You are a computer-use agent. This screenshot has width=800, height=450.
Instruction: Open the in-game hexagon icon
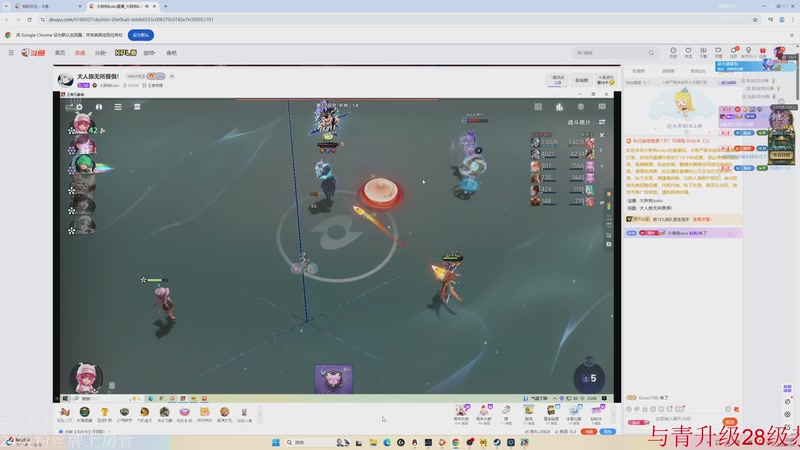pos(581,107)
